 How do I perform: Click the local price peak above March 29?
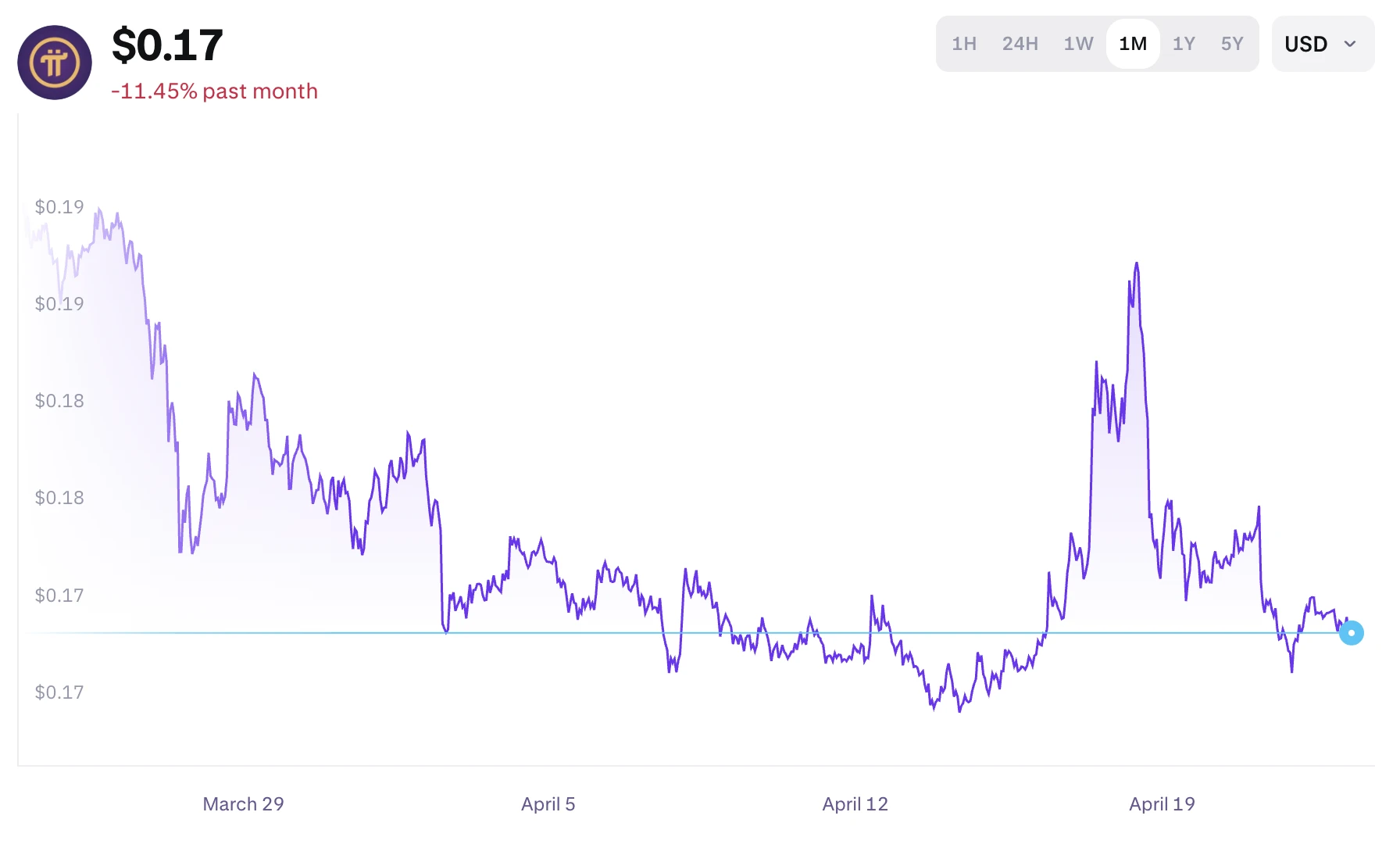click(x=255, y=375)
